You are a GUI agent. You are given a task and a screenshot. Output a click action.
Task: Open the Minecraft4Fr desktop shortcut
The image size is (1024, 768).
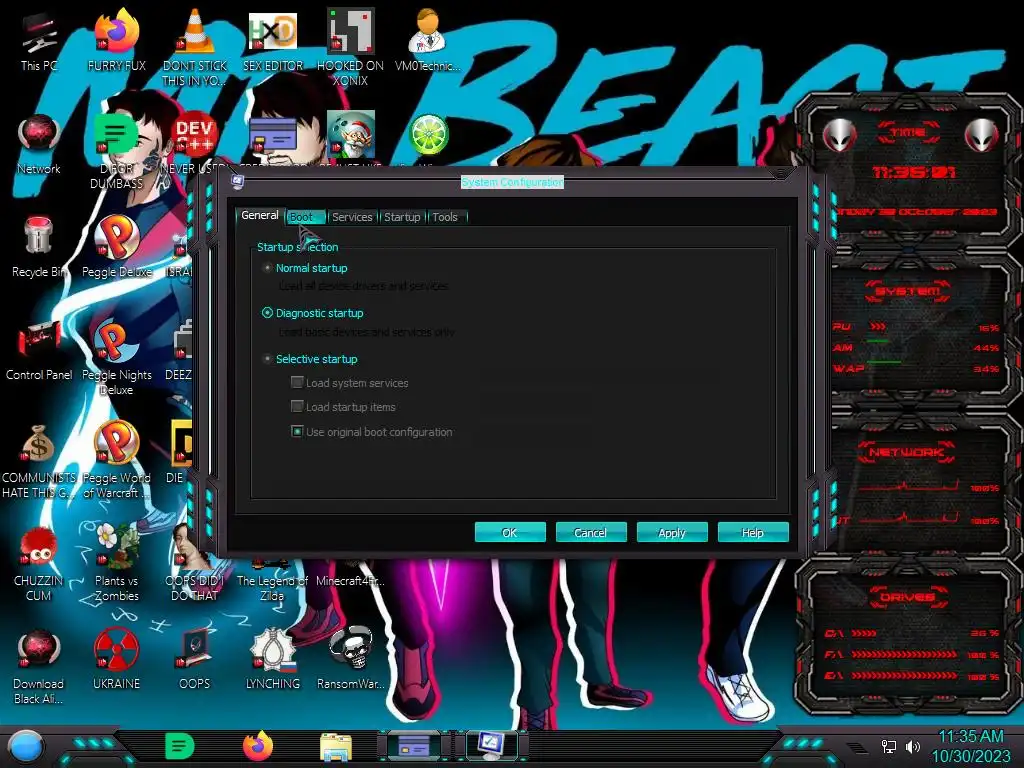coord(350,580)
